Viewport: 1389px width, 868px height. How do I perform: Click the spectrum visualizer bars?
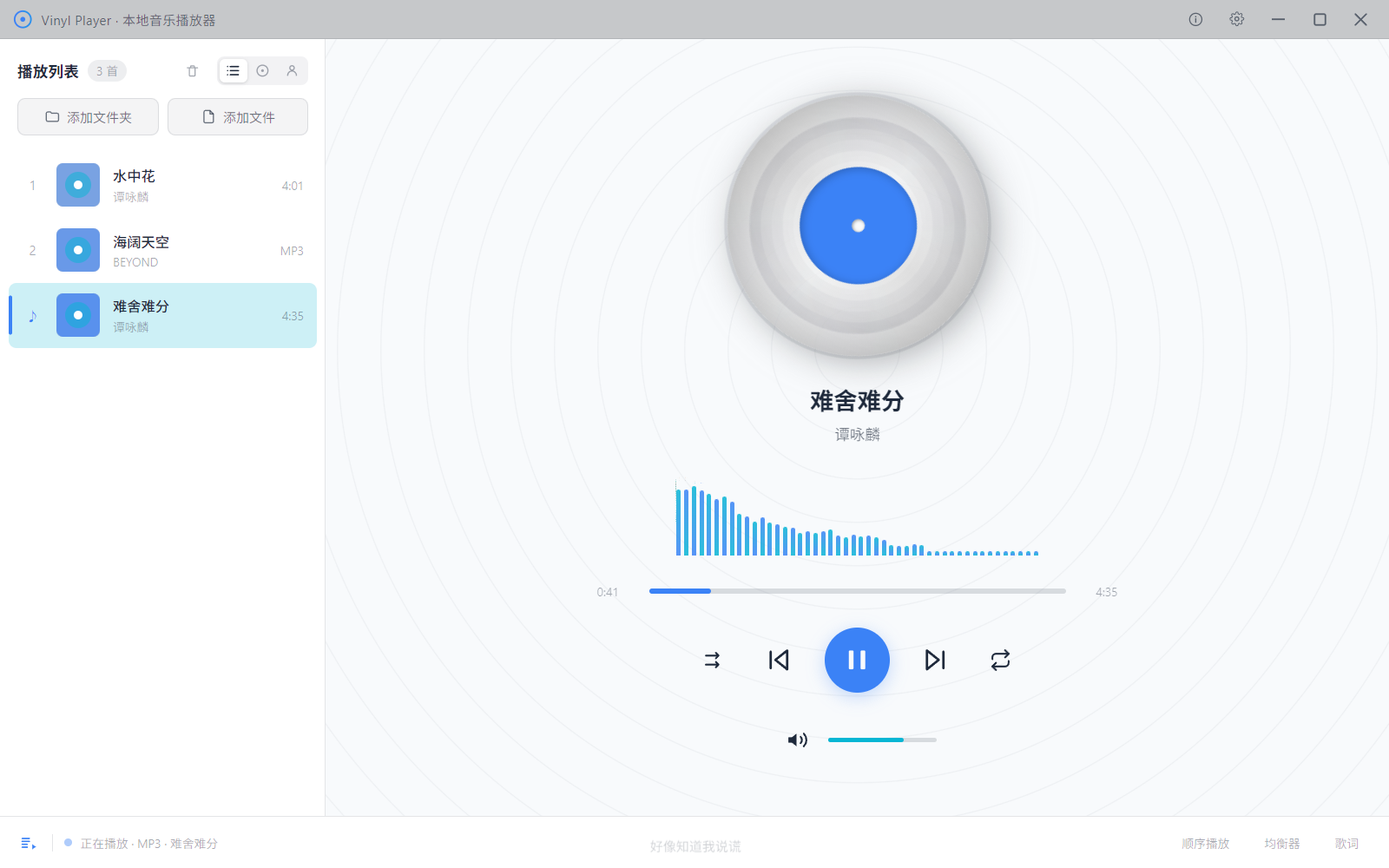click(858, 519)
